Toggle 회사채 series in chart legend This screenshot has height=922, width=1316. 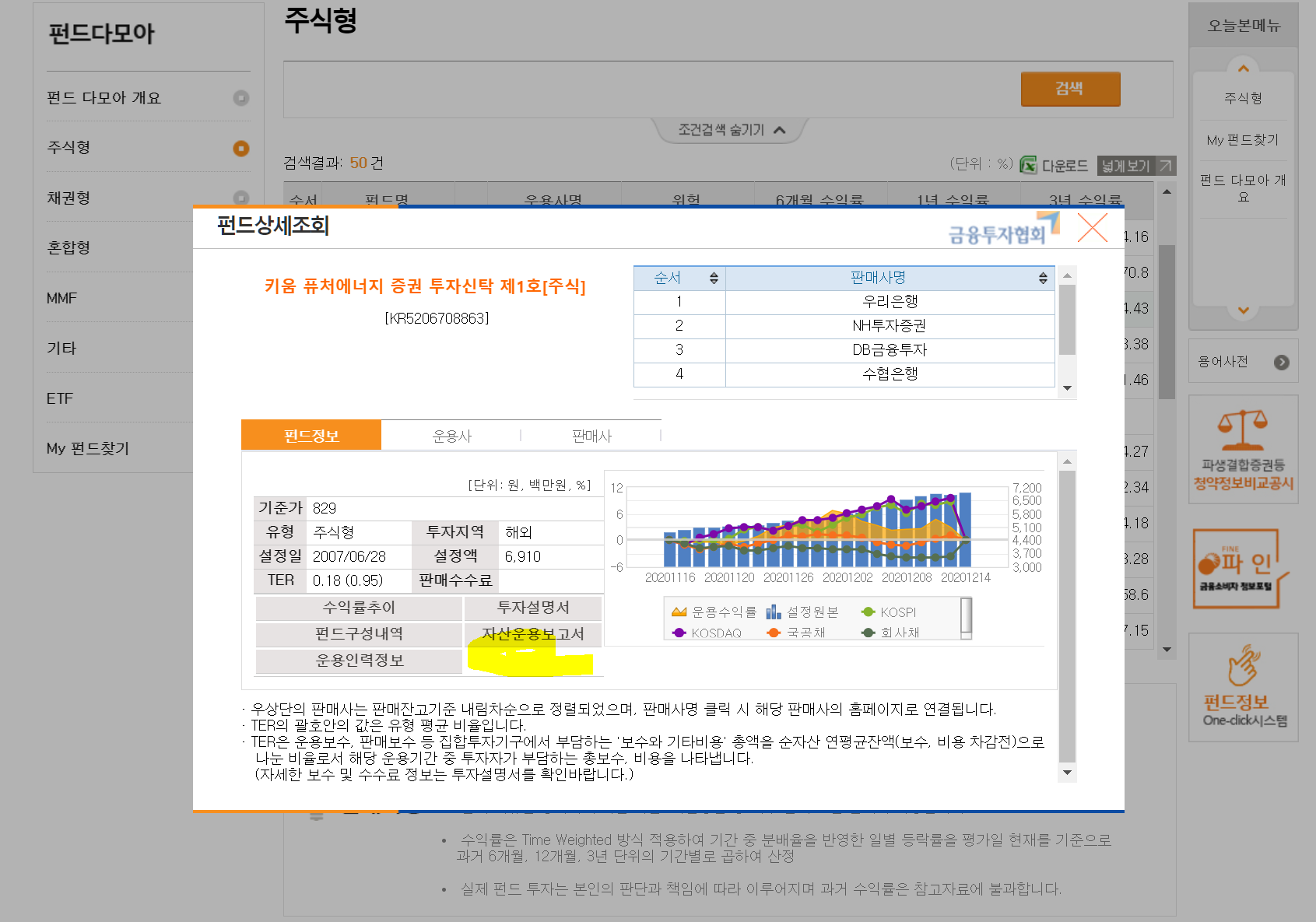click(890, 633)
